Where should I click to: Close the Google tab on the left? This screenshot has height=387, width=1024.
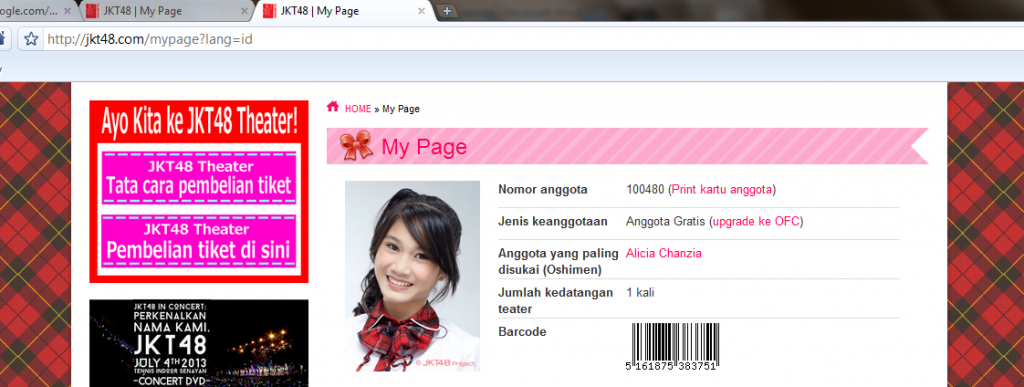click(x=67, y=11)
